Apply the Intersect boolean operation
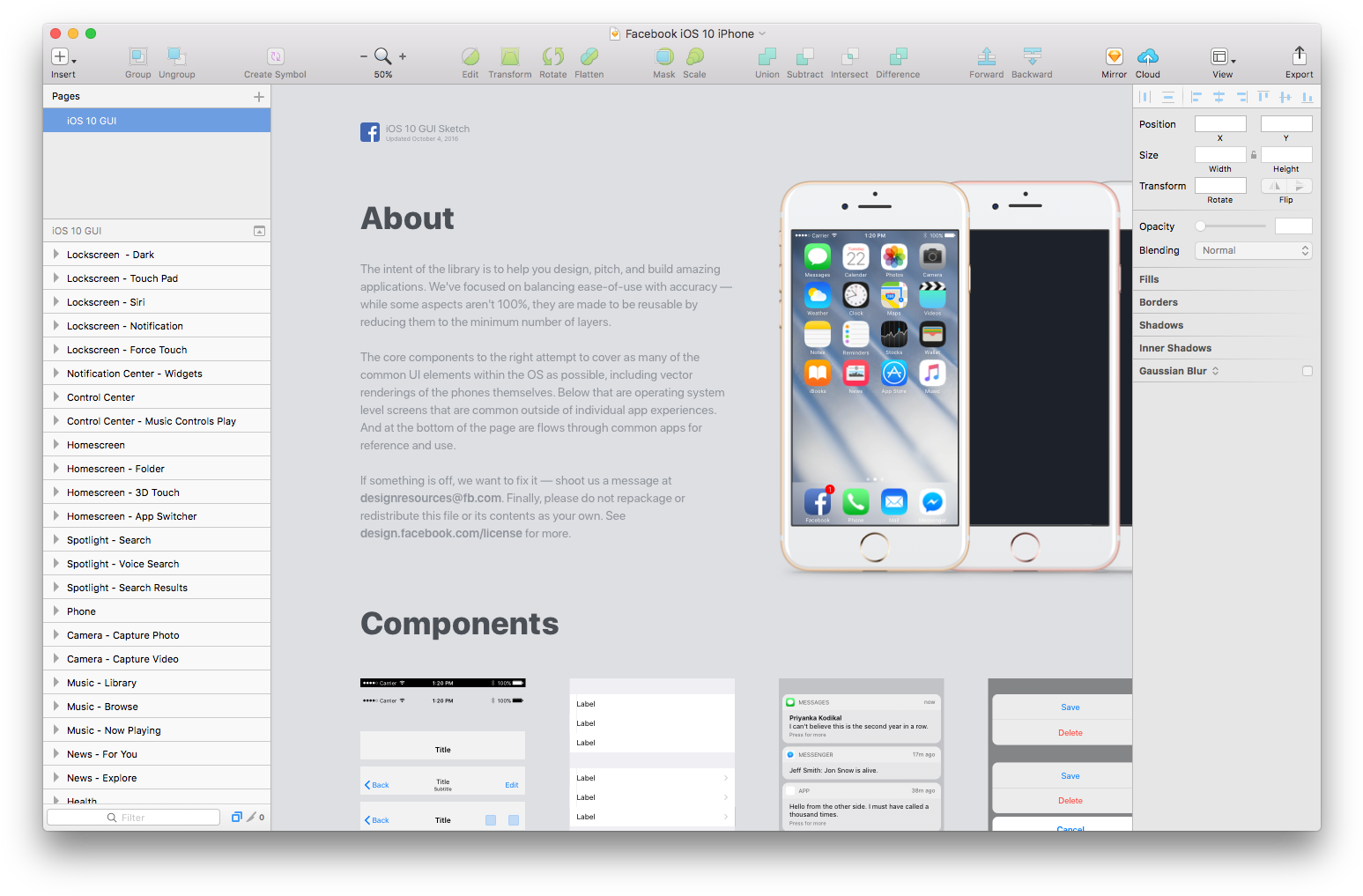The image size is (1363, 896). pos(849,56)
